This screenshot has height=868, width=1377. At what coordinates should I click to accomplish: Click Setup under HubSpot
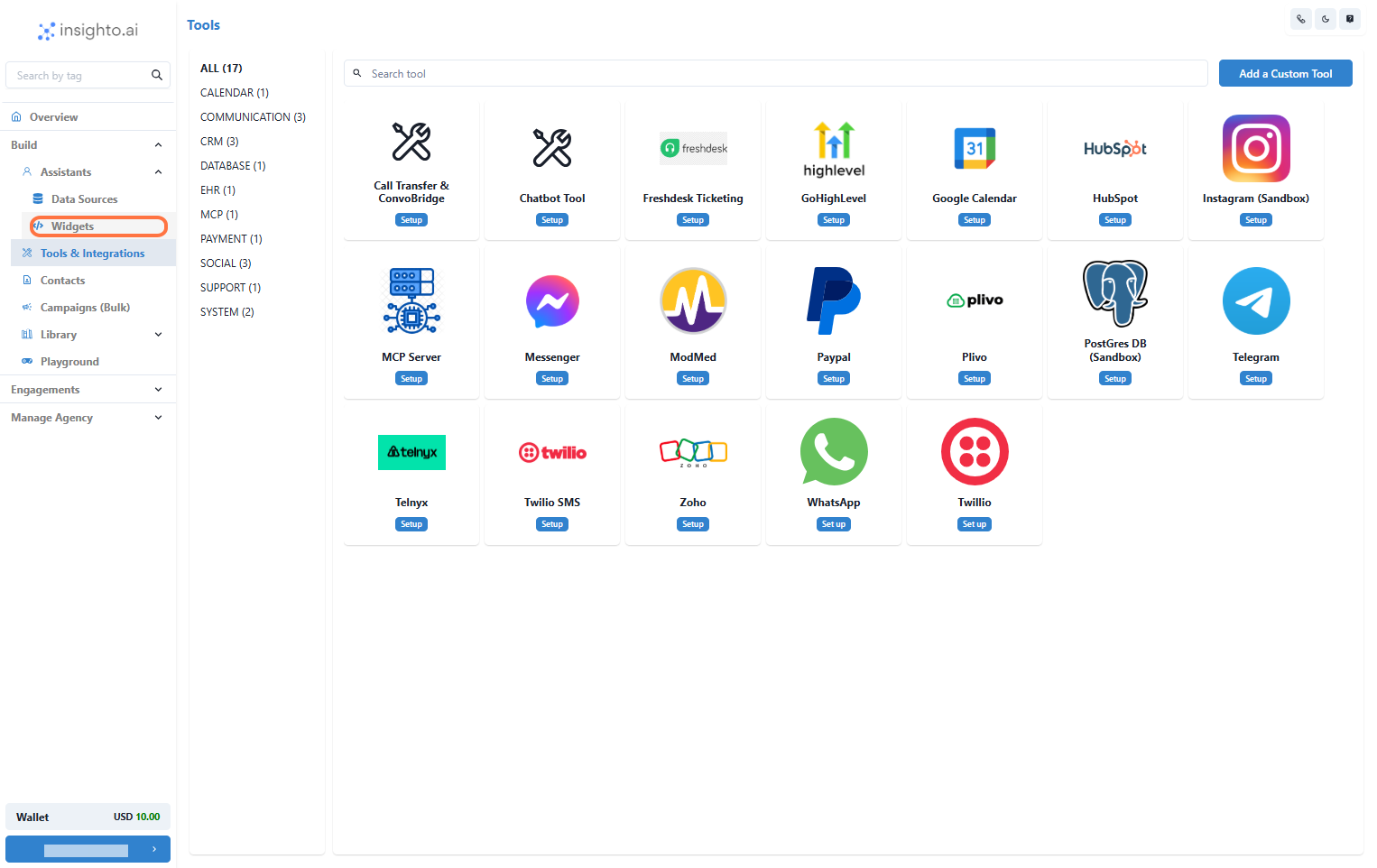1115,220
